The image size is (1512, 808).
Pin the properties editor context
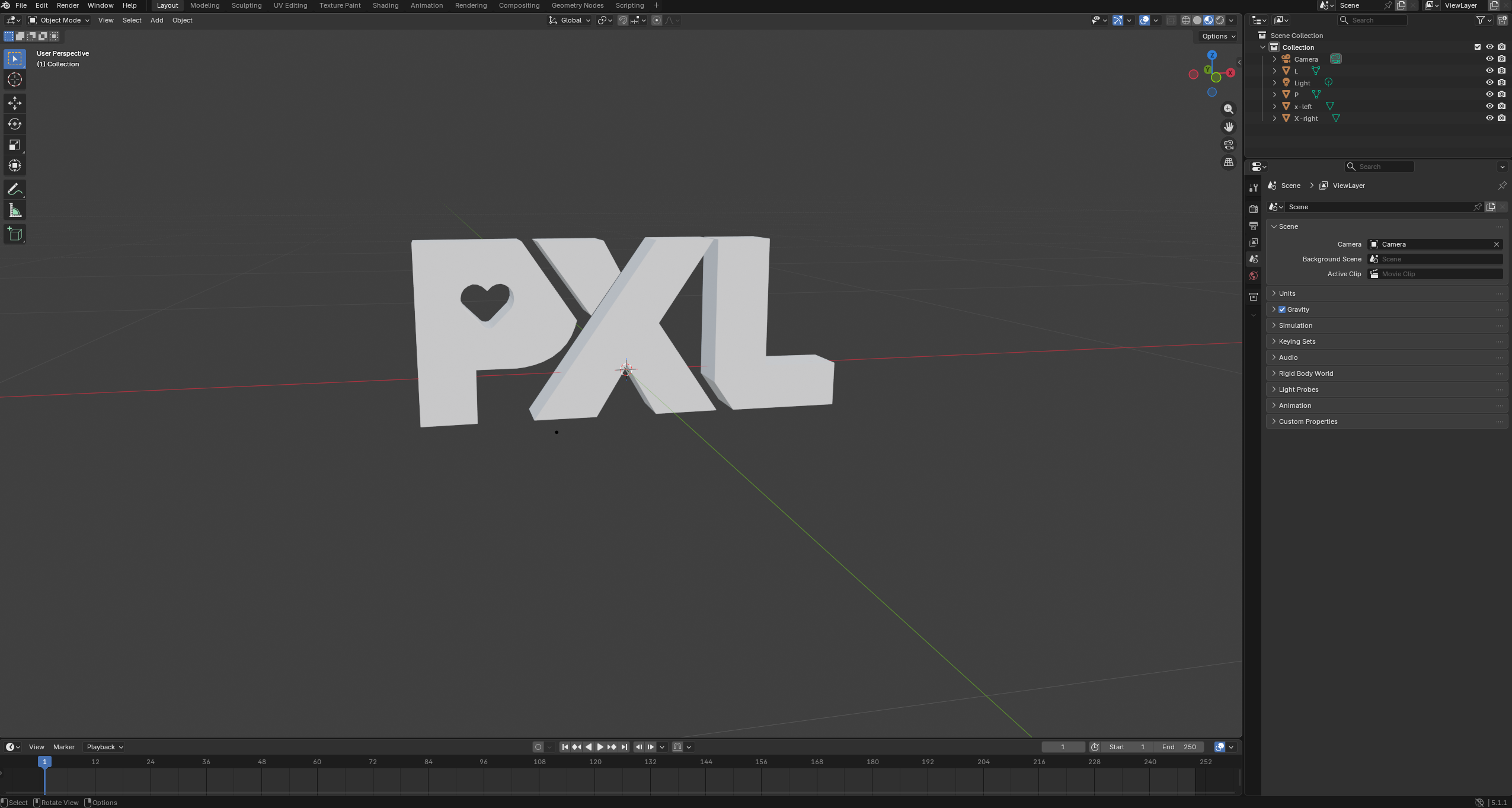(1502, 186)
